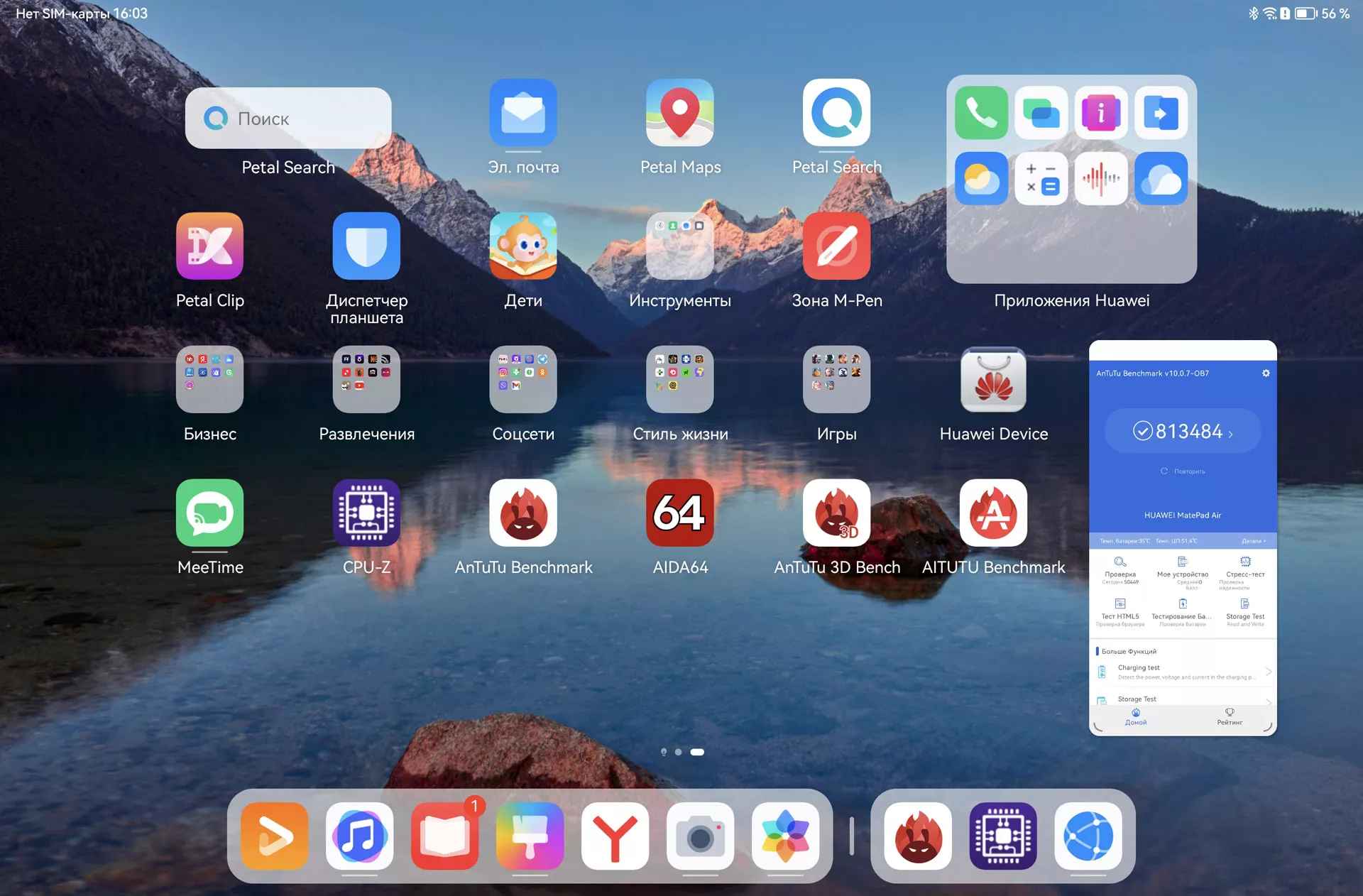This screenshot has width=1363, height=896.
Task: Open the 813484 score details chevron
Action: tap(1231, 433)
